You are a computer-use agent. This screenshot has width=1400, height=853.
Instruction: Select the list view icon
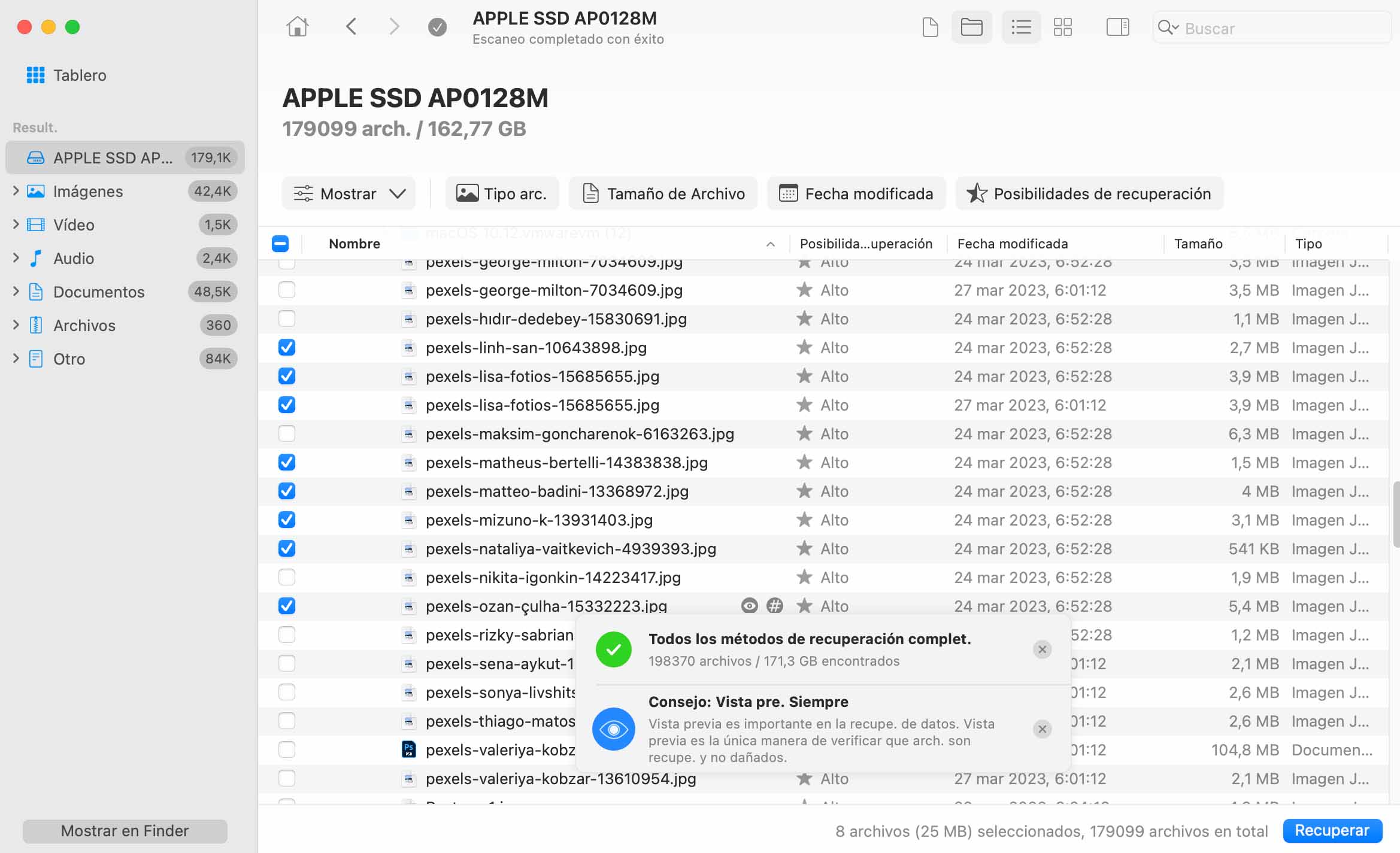(x=1021, y=27)
